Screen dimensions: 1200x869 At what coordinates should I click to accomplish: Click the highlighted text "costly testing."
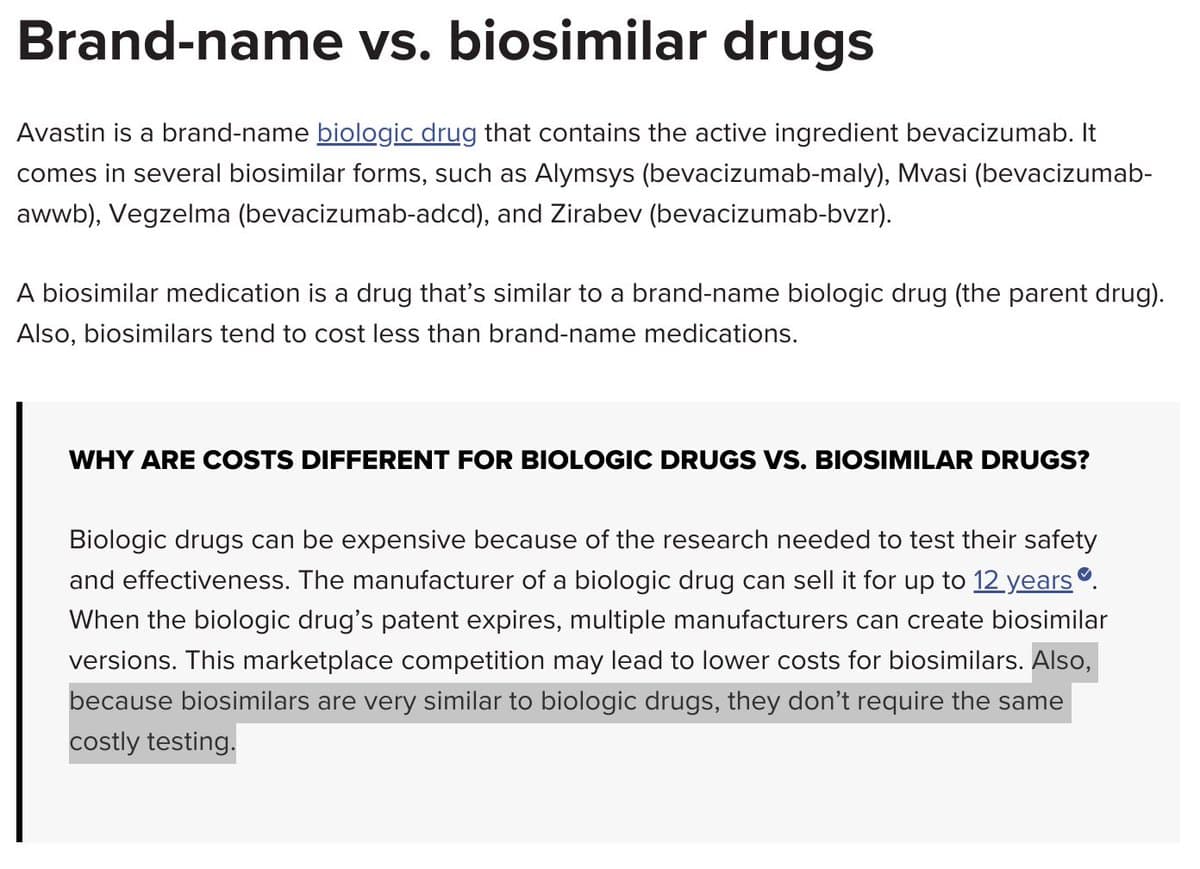(151, 742)
